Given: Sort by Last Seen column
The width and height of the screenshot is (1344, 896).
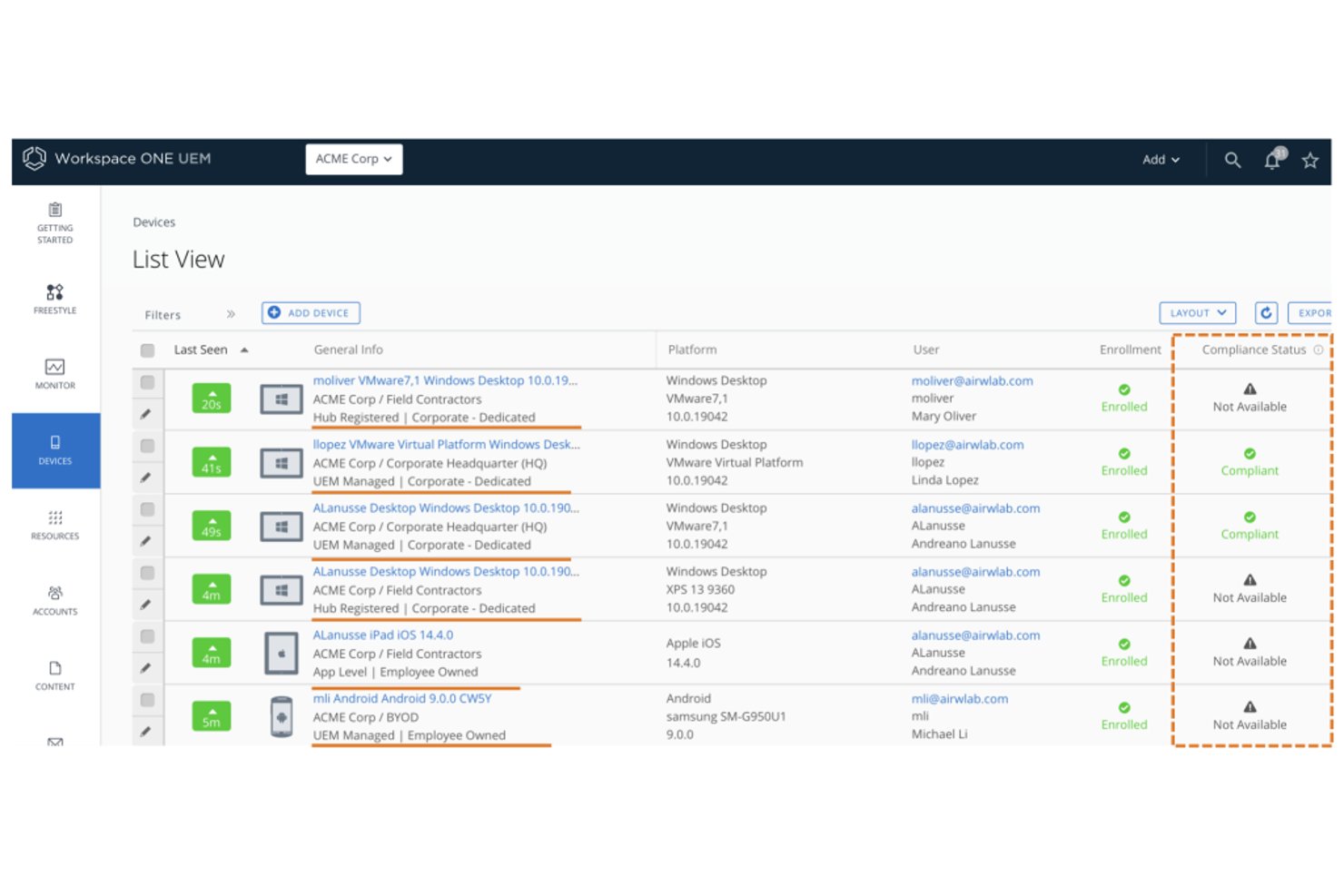Looking at the screenshot, I should point(211,350).
